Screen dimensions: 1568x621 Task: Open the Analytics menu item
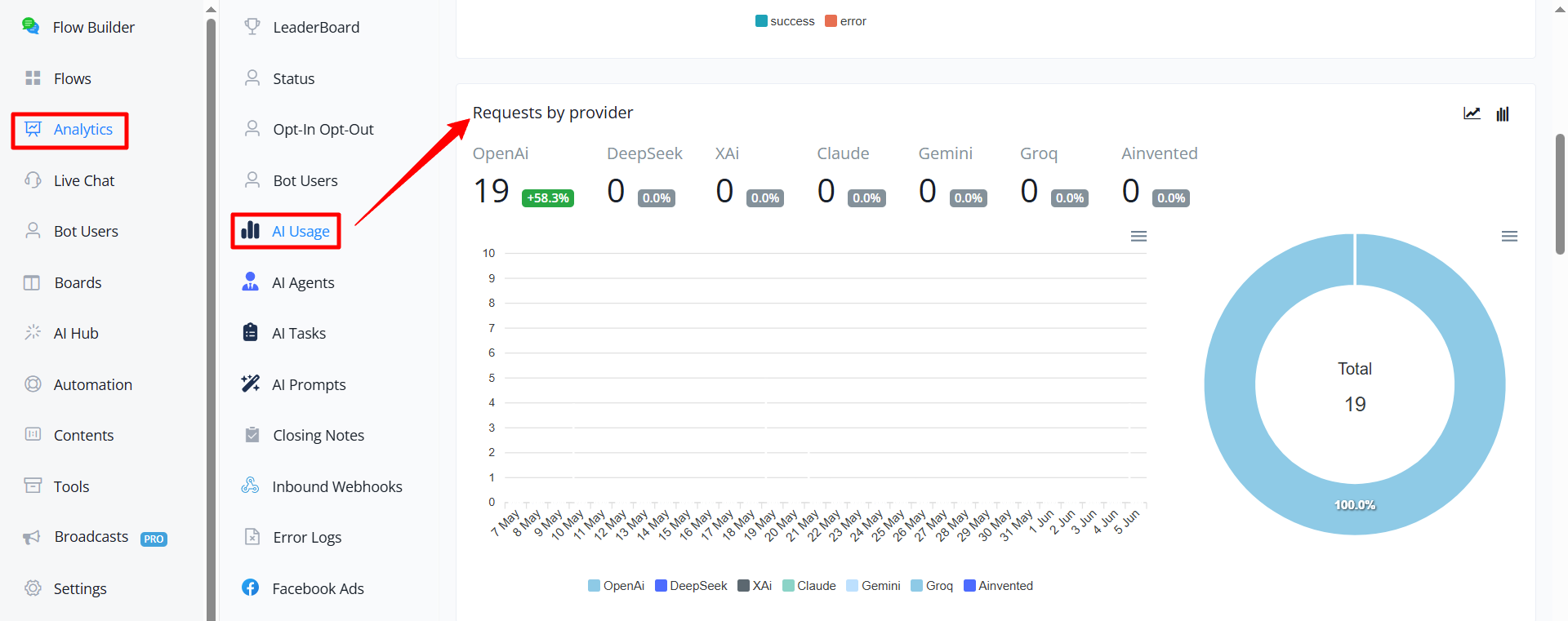(x=69, y=130)
